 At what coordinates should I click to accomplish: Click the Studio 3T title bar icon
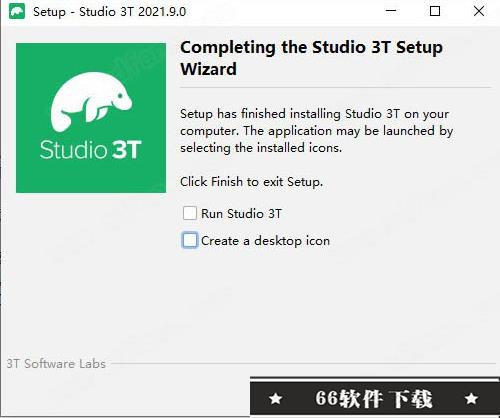pyautogui.click(x=17, y=12)
